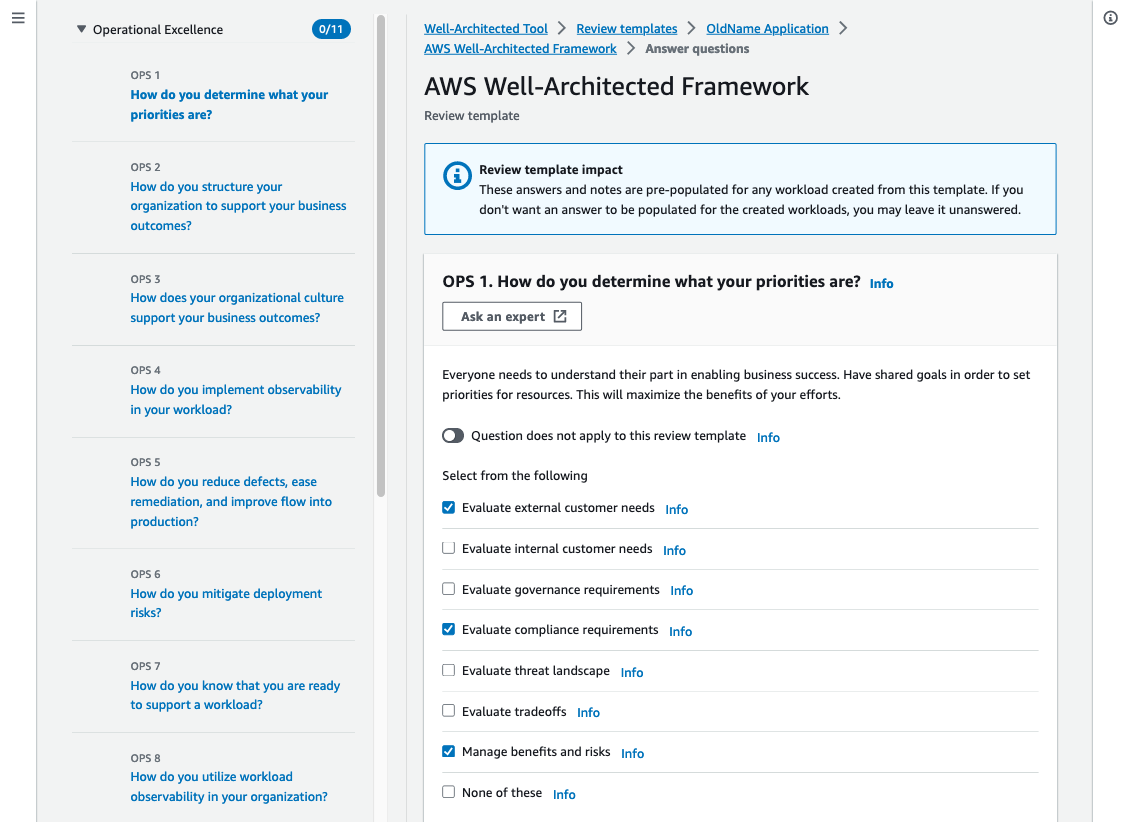1122x822 pixels.
Task: Check 'Evaluate governance requirements'
Action: [448, 588]
